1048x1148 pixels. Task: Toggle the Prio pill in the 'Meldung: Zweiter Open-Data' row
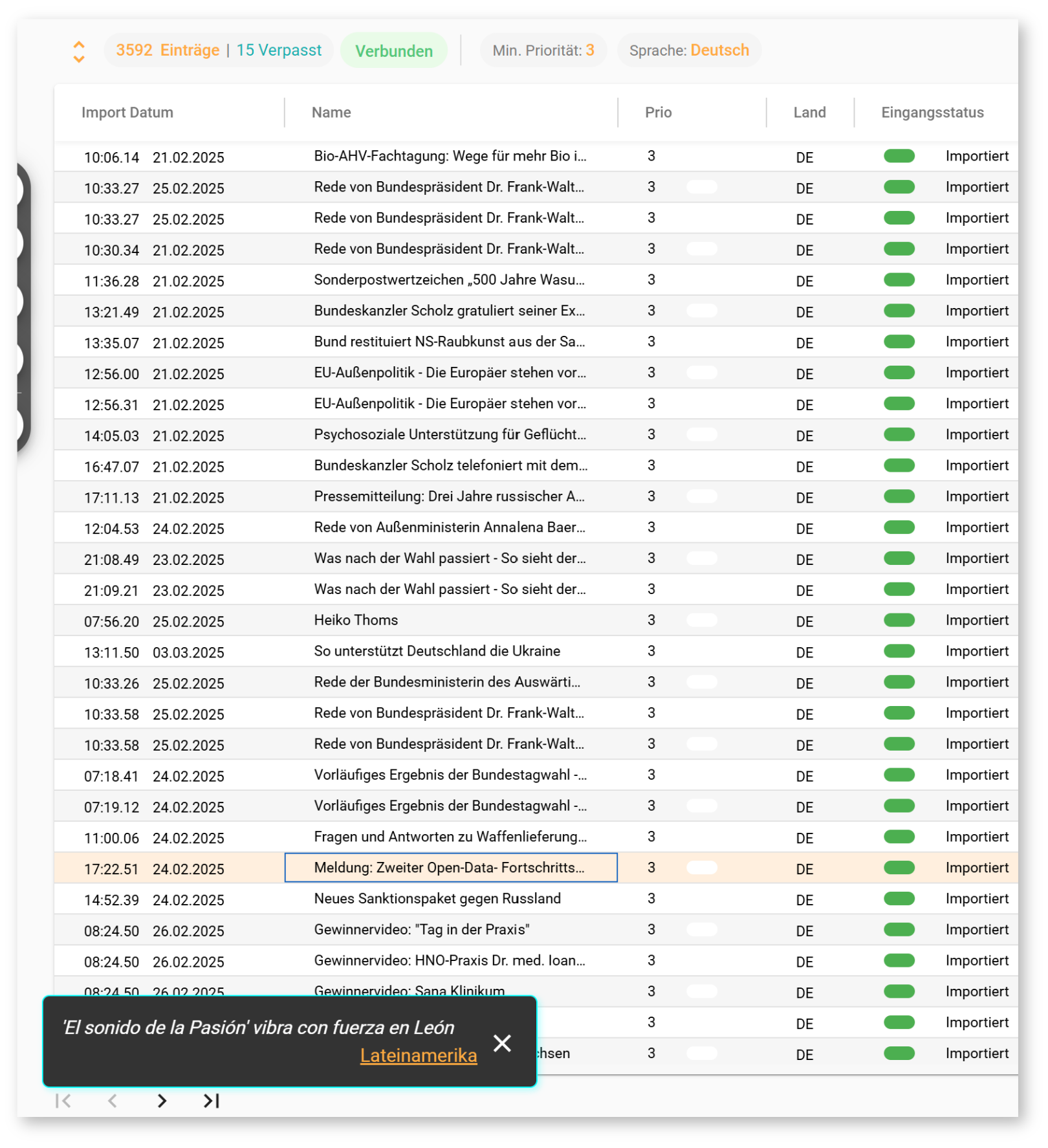coord(702,868)
